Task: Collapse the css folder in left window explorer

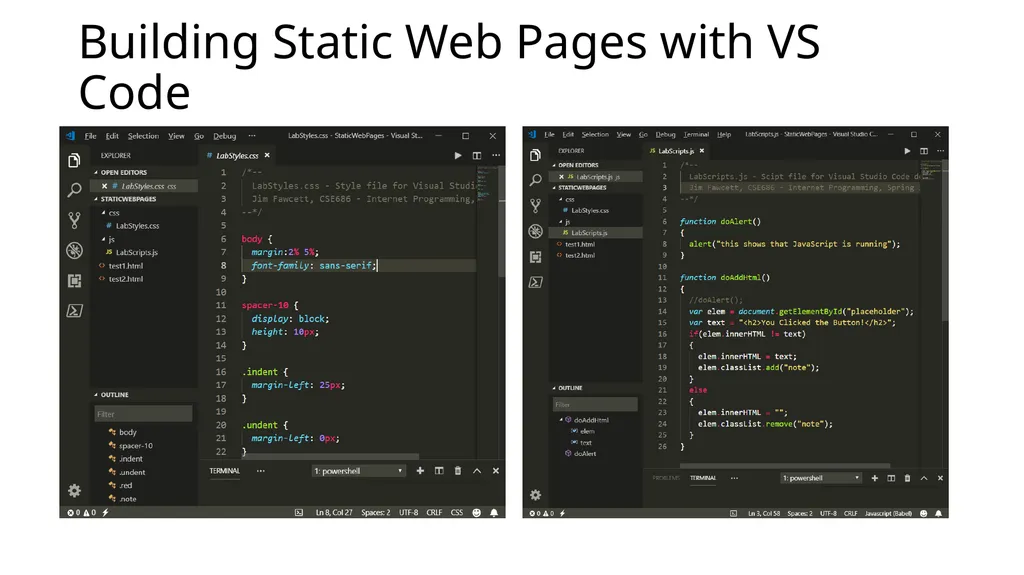Action: click(x=103, y=213)
